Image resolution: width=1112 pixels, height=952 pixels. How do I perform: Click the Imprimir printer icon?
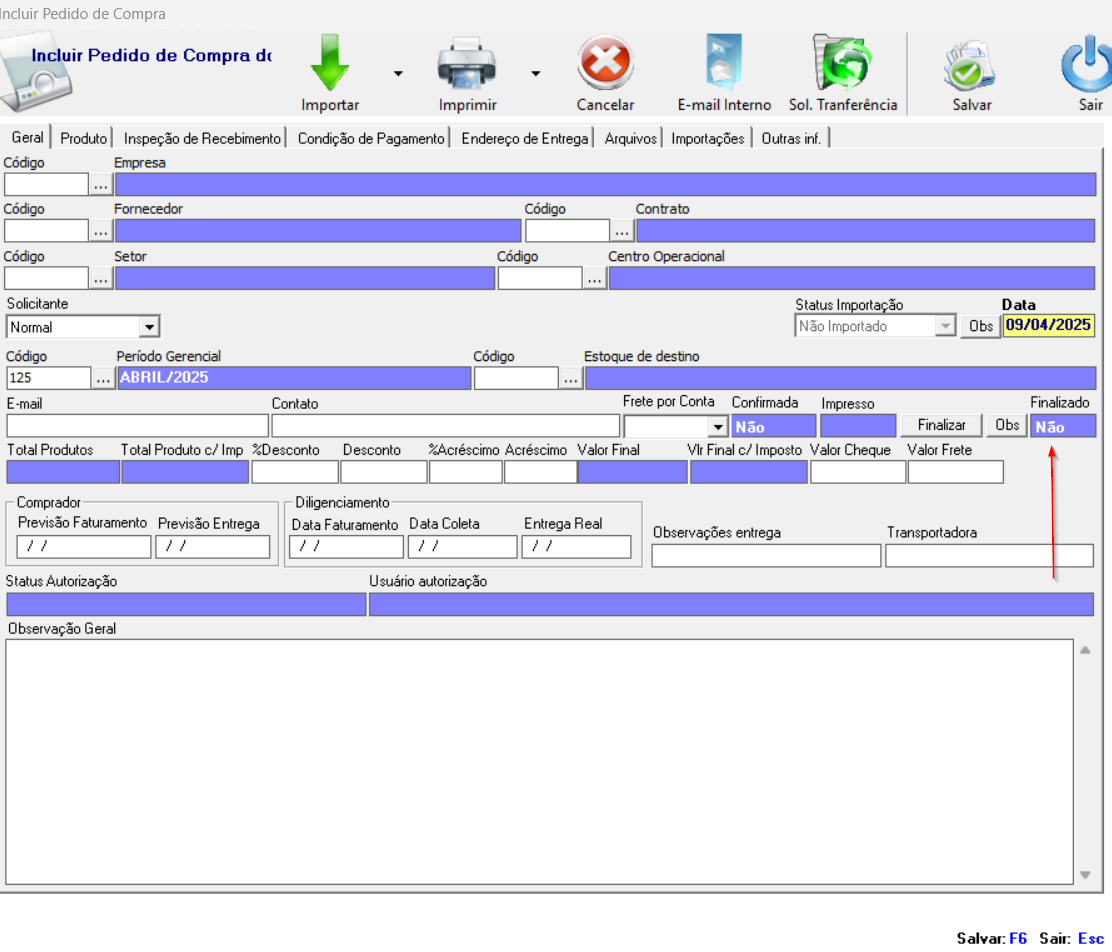click(467, 64)
